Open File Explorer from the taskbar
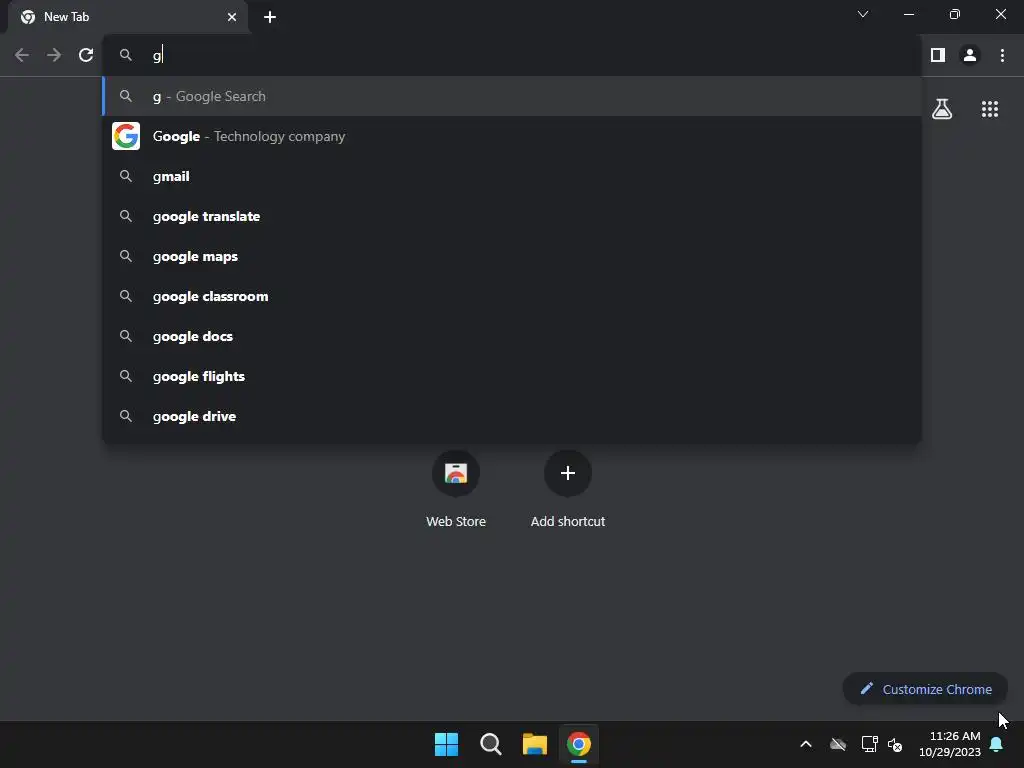Screen dimensions: 1024x768 point(535,744)
